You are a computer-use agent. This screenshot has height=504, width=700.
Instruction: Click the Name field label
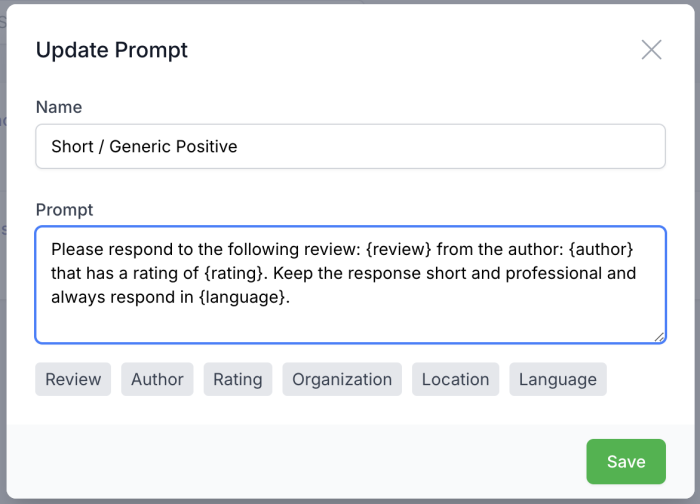pos(59,107)
